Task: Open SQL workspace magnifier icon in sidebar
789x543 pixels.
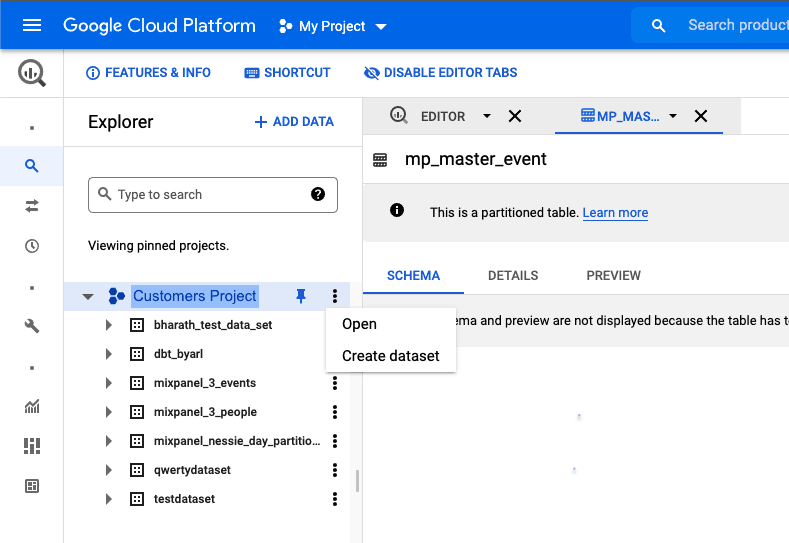Action: click(32, 166)
